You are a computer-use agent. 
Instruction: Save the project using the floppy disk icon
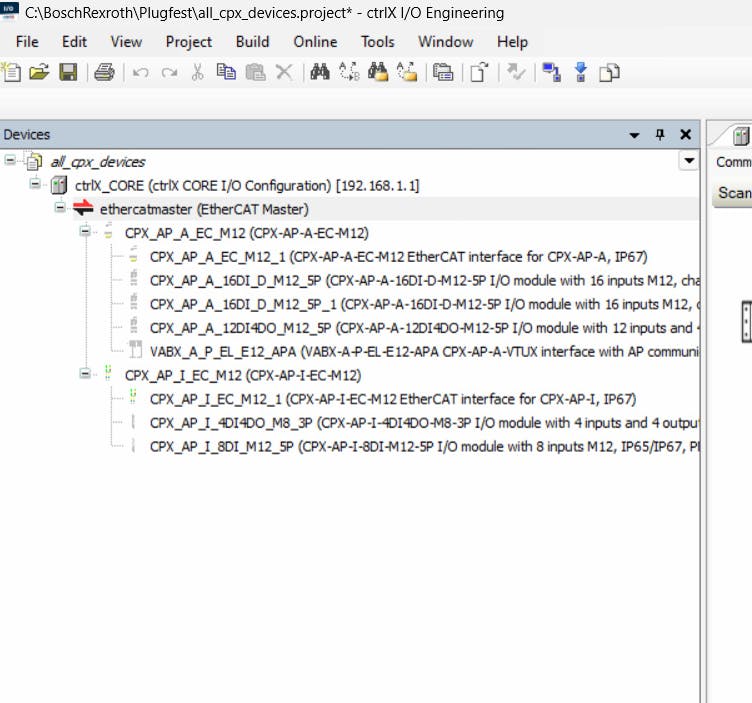[68, 72]
